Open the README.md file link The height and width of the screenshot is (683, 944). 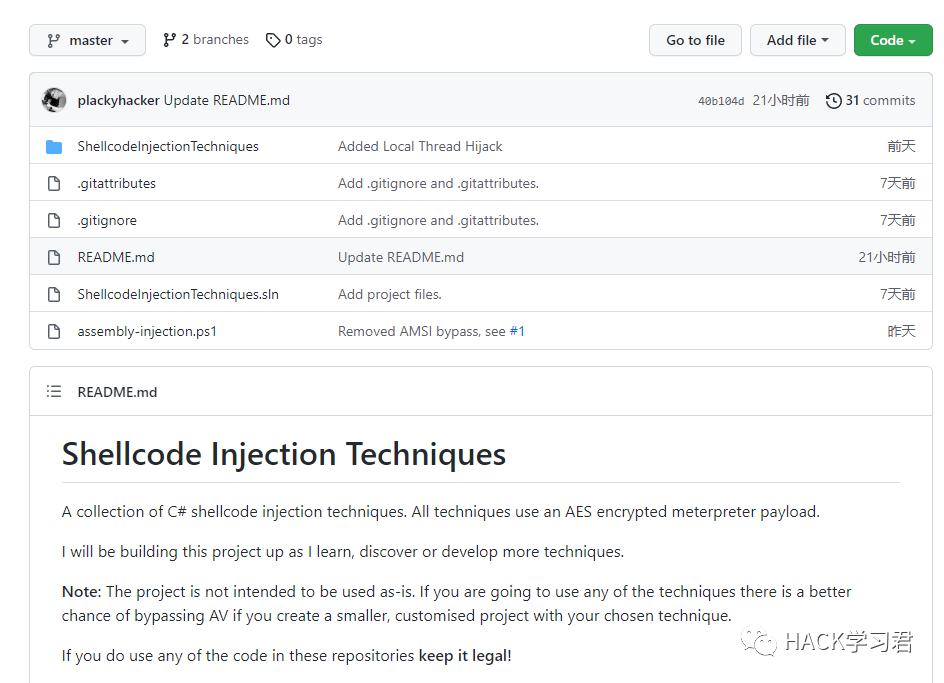(116, 258)
